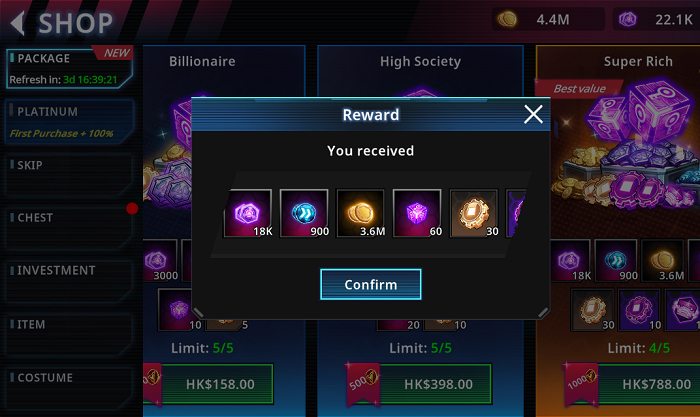Open the COSTUME tab
Image resolution: width=700 pixels, height=417 pixels.
[x=70, y=388]
